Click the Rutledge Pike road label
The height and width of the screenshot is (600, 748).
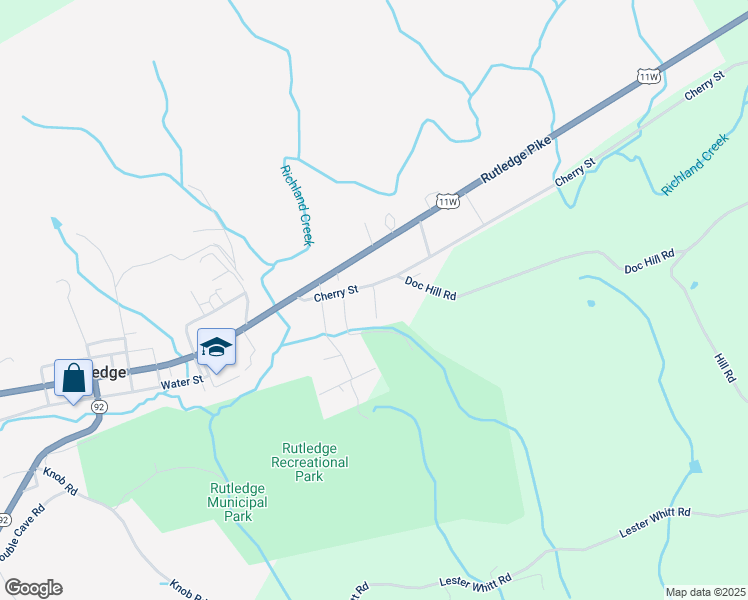pos(516,160)
